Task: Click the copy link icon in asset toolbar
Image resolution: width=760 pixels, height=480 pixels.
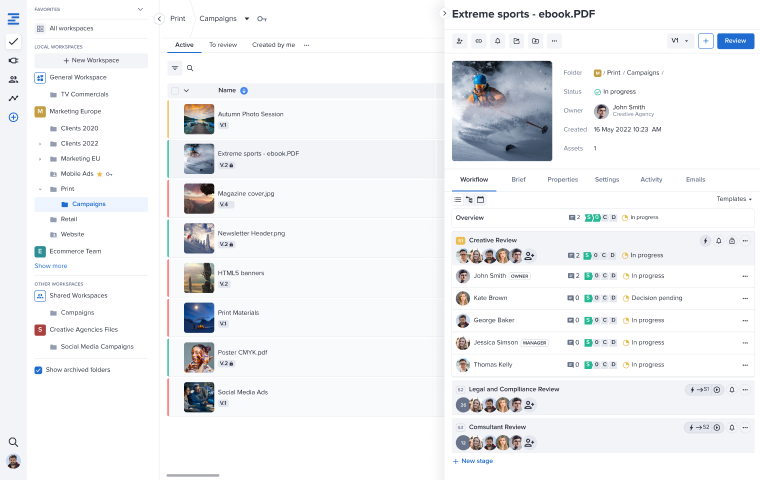Action: pyautogui.click(x=478, y=41)
